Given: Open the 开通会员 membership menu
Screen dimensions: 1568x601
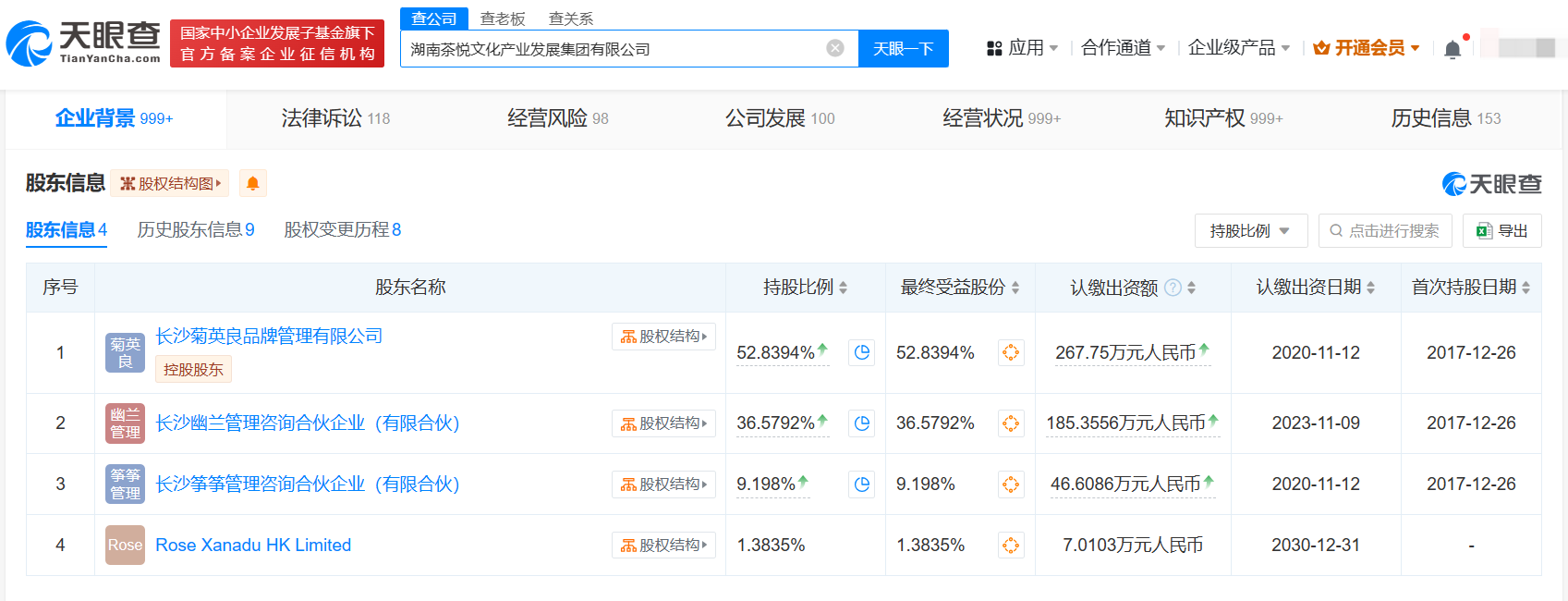Looking at the screenshot, I should coord(1367,48).
